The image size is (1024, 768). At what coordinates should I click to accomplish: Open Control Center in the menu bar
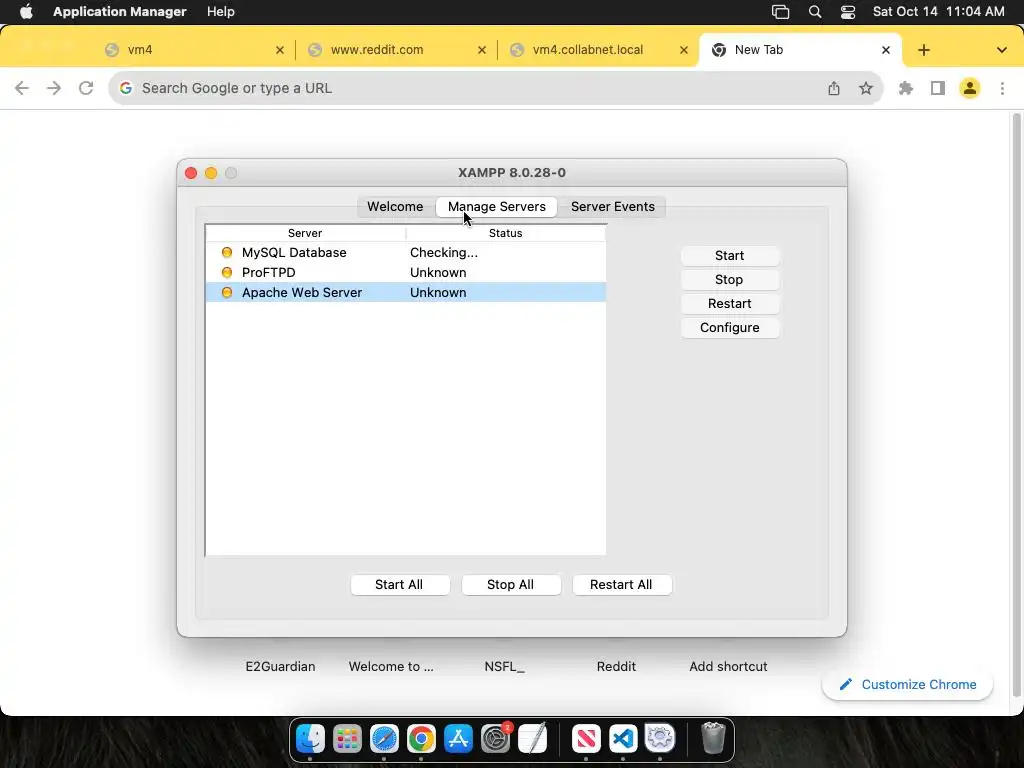848,12
